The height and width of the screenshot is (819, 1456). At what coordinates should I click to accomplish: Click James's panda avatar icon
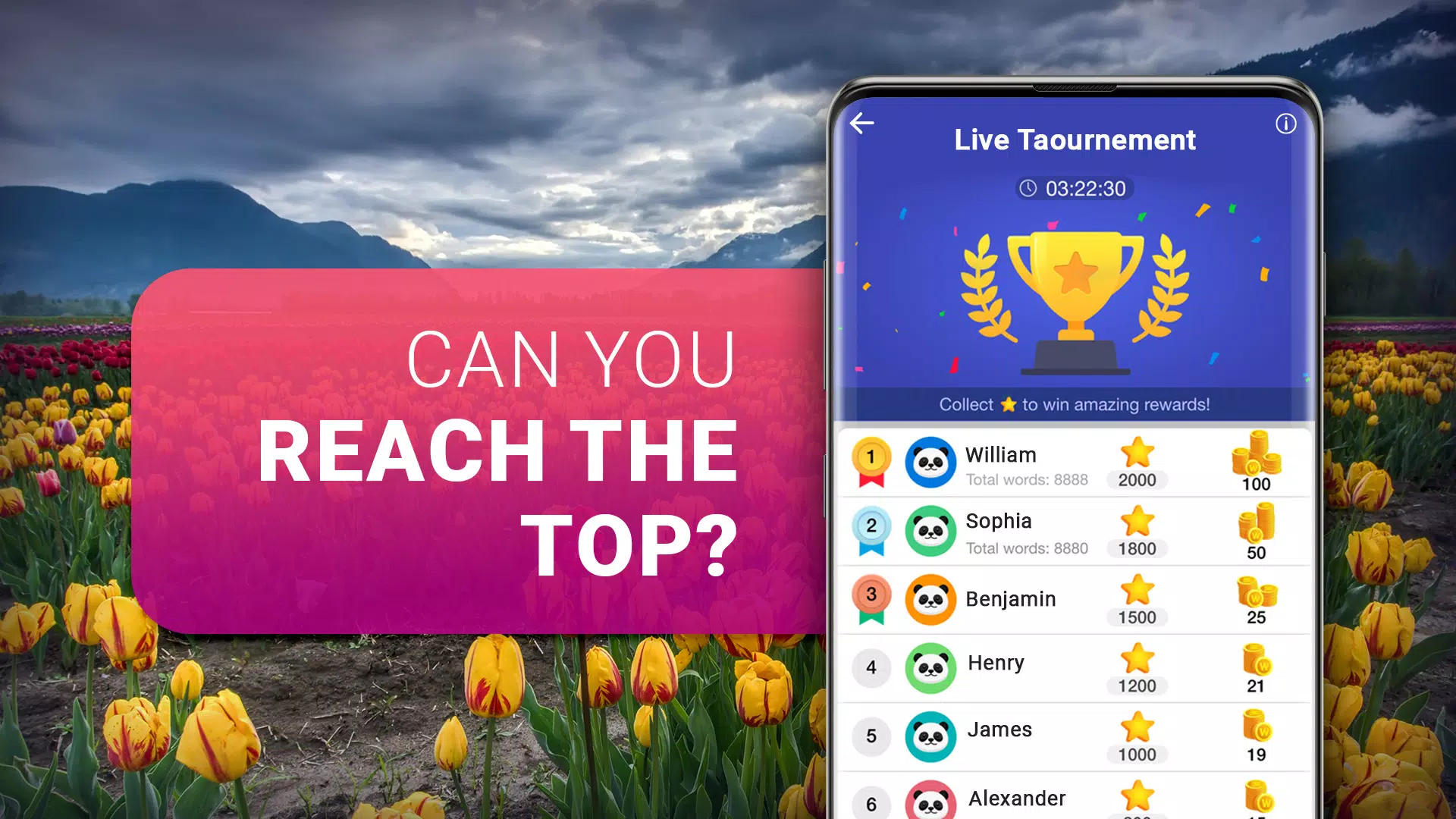(x=928, y=735)
